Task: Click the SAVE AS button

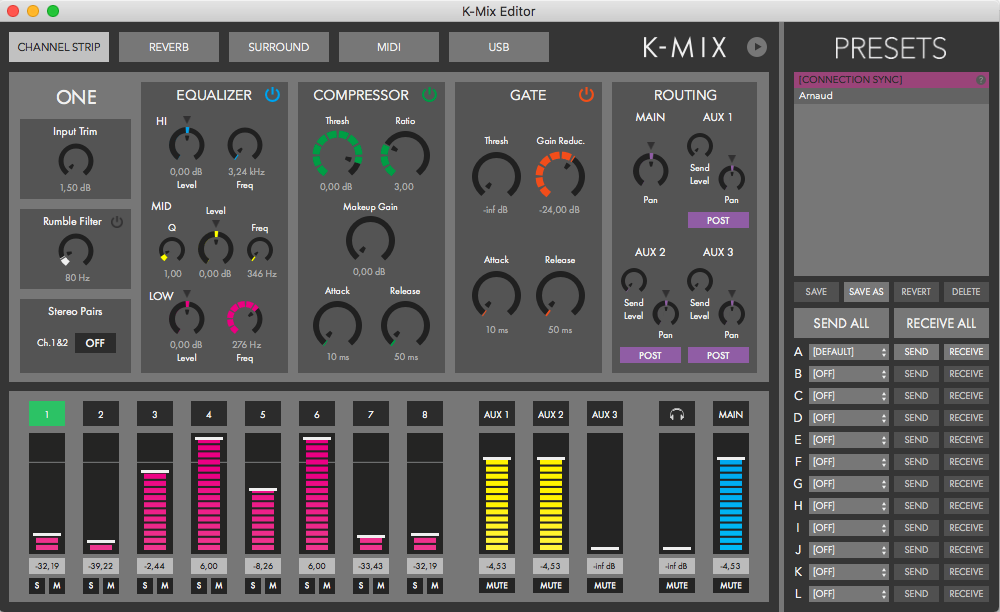Action: point(866,291)
